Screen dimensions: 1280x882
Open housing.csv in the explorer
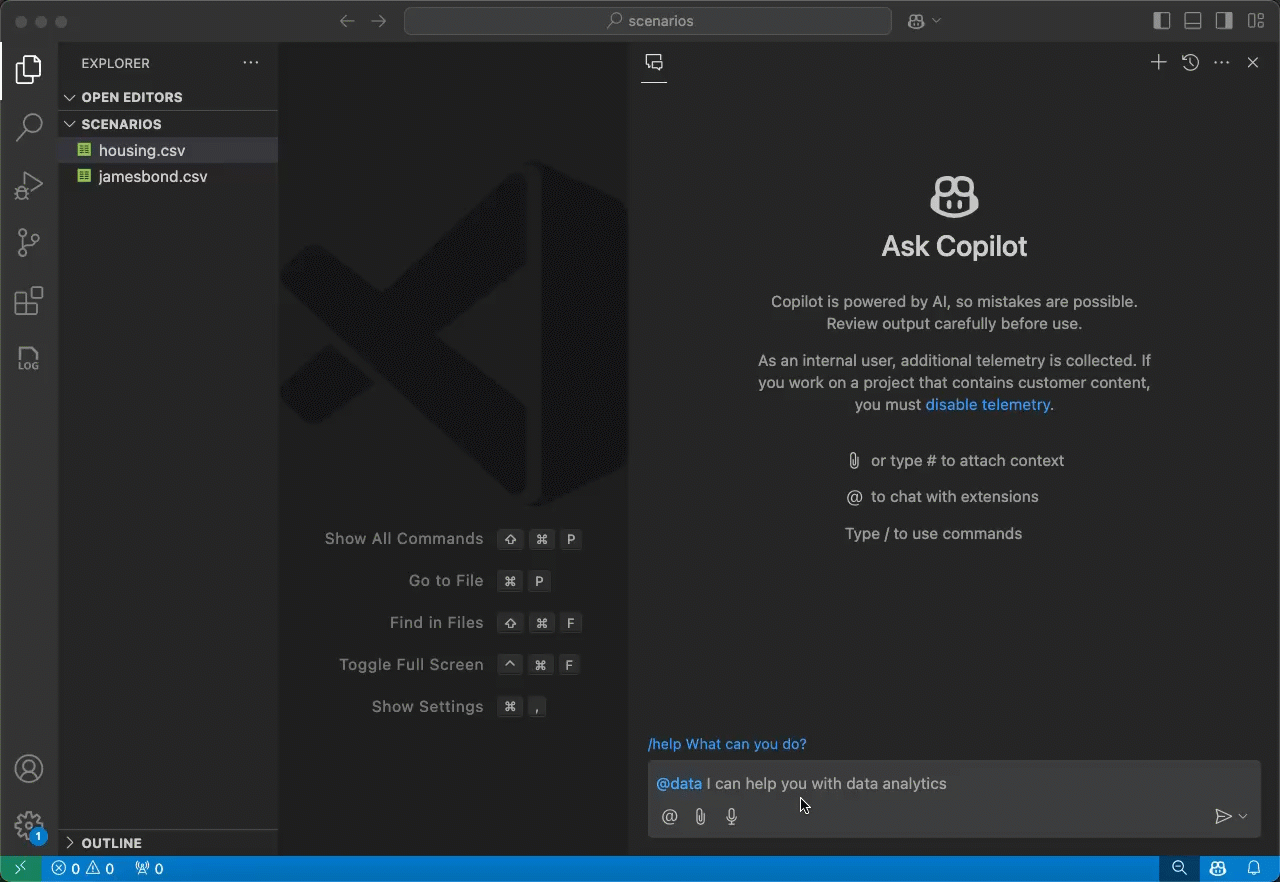[x=168, y=151]
